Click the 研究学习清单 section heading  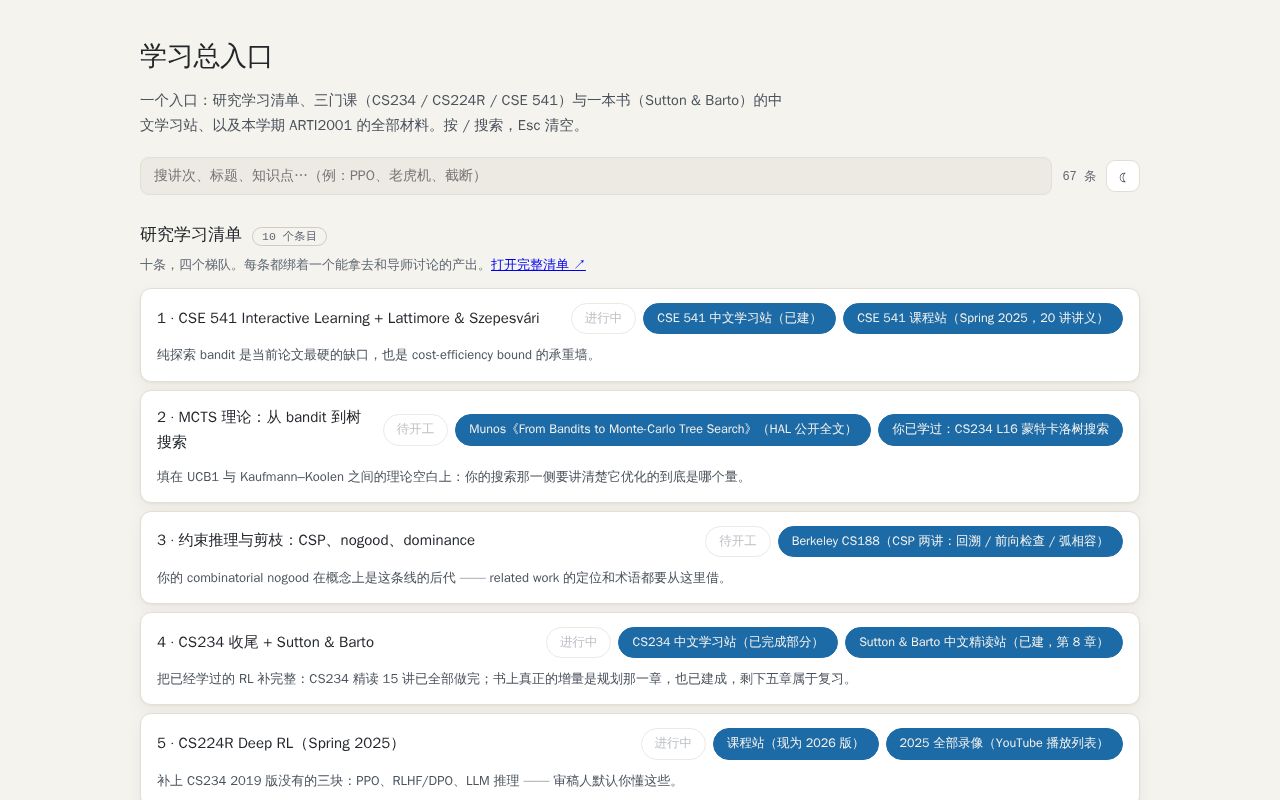tap(191, 235)
